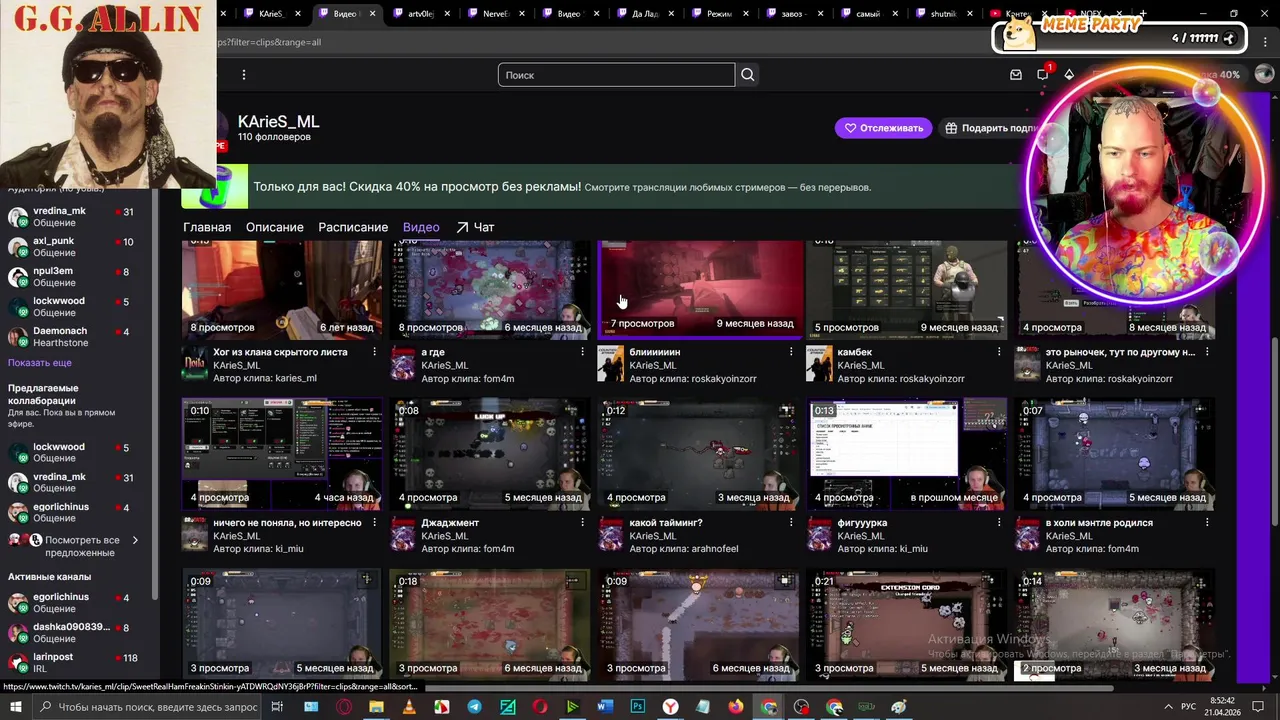Switch to the 'shutnik' browser tab
The image size is (1280, 720).
[x=943, y=14]
